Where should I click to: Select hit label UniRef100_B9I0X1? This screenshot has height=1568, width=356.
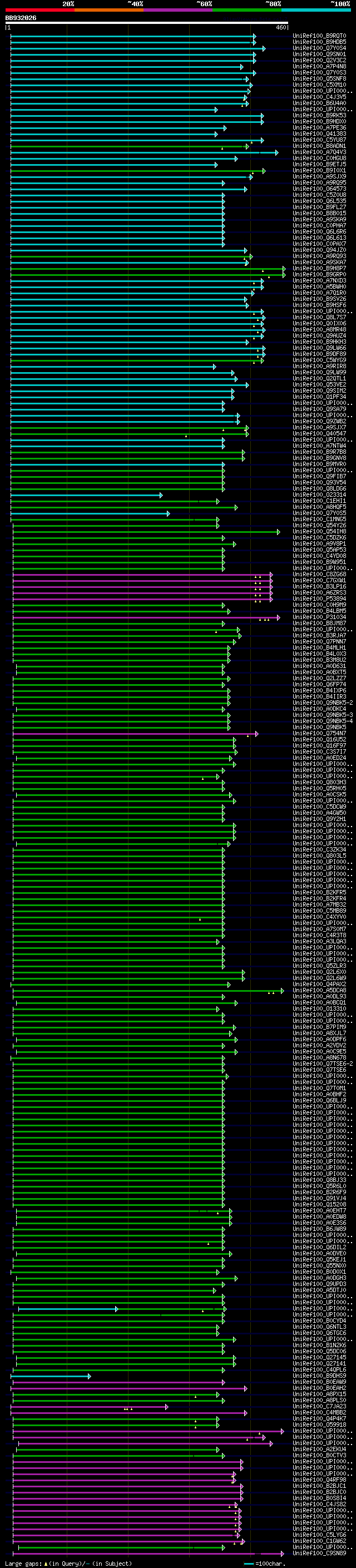pos(319,170)
